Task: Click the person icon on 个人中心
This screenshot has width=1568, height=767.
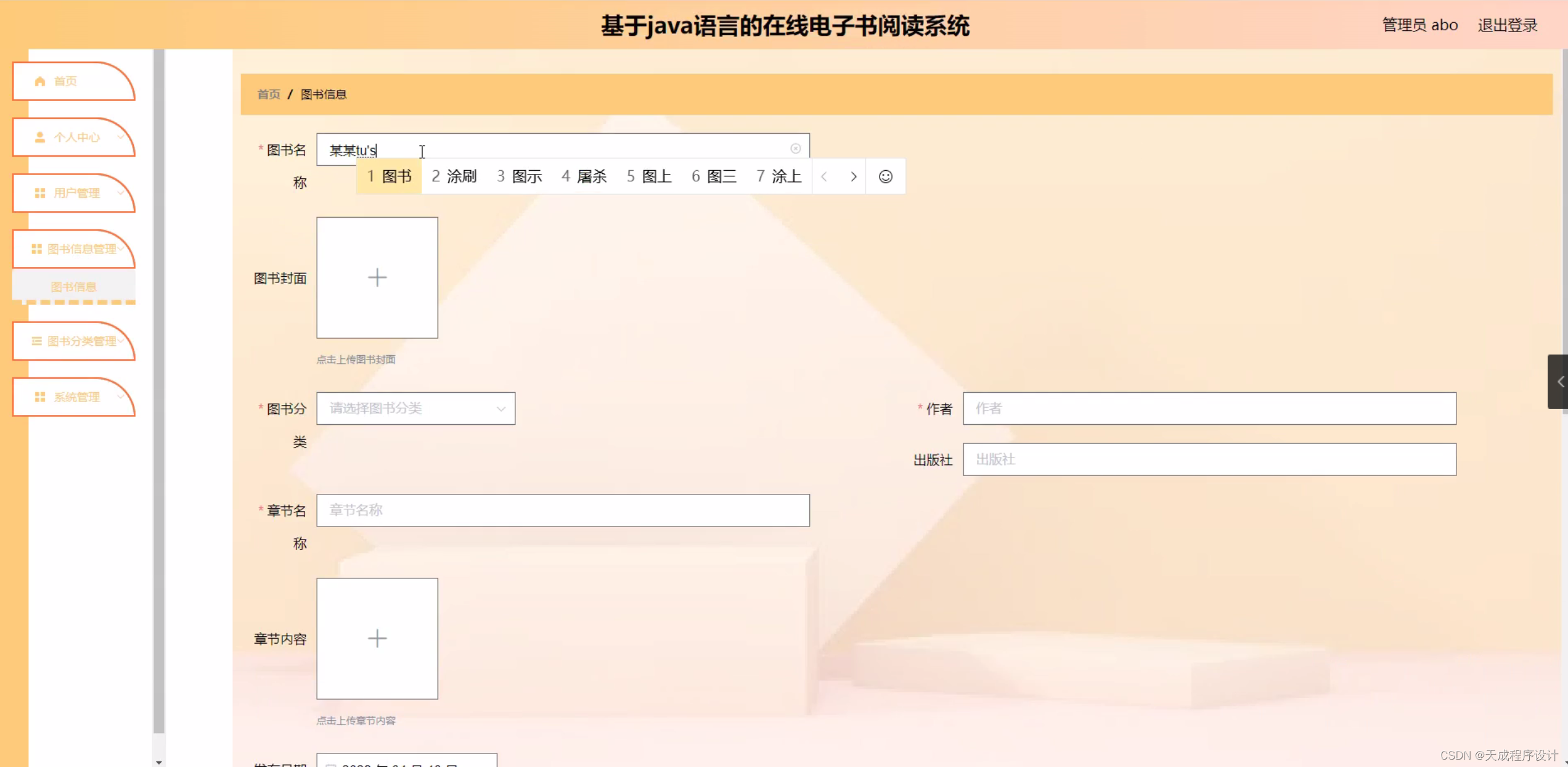Action: click(40, 137)
